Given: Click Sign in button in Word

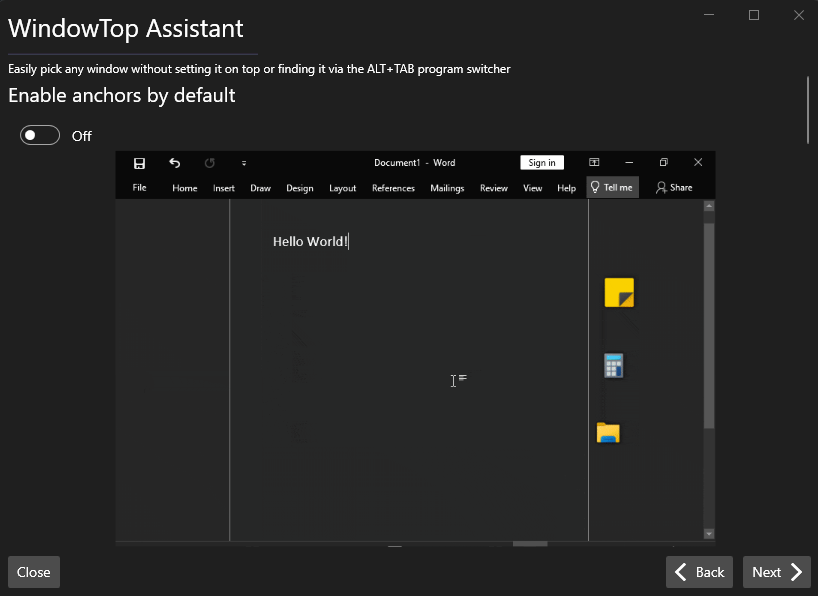Looking at the screenshot, I should [x=542, y=162].
